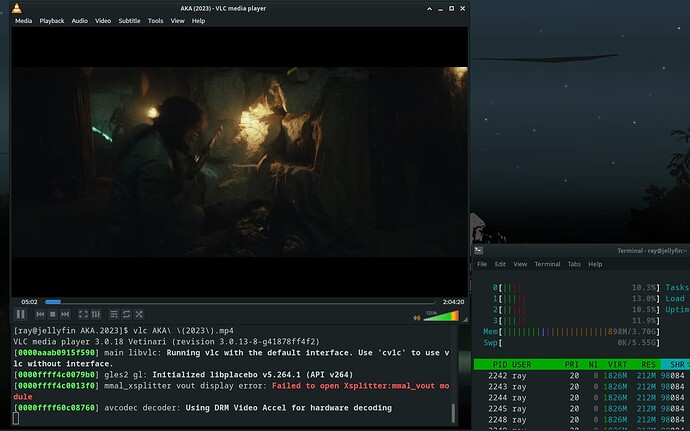The height and width of the screenshot is (431, 690).
Task: Open extended settings (effects) dialog
Action: coord(95,314)
